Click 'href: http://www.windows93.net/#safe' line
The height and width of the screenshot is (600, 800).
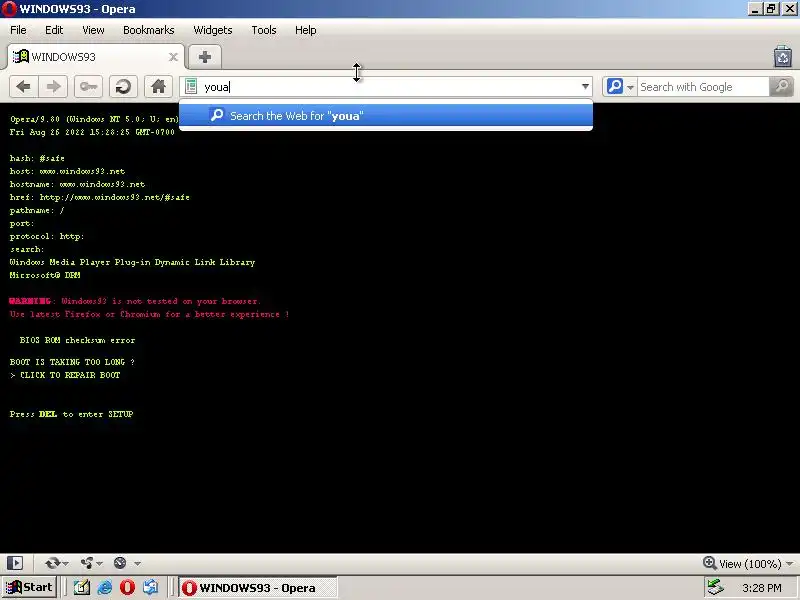coord(99,197)
